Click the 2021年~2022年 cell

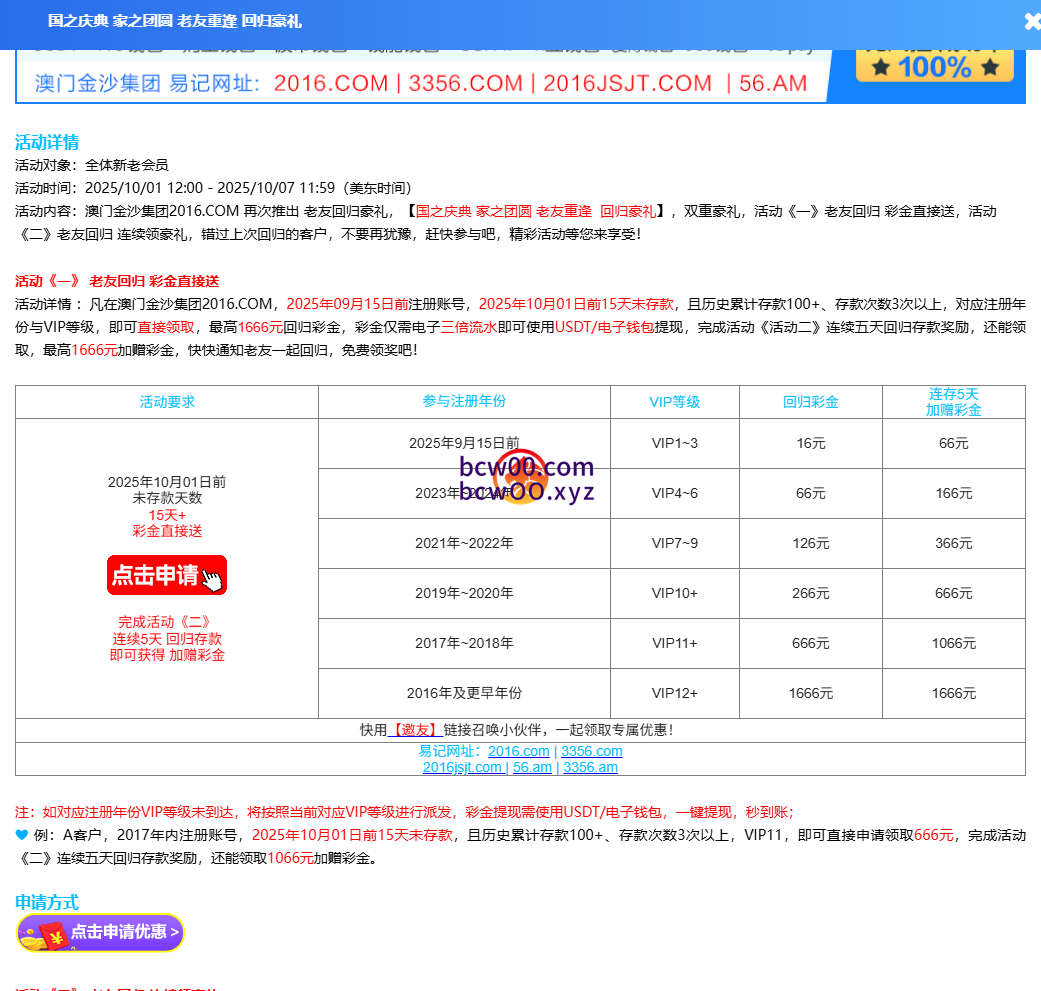(464, 544)
